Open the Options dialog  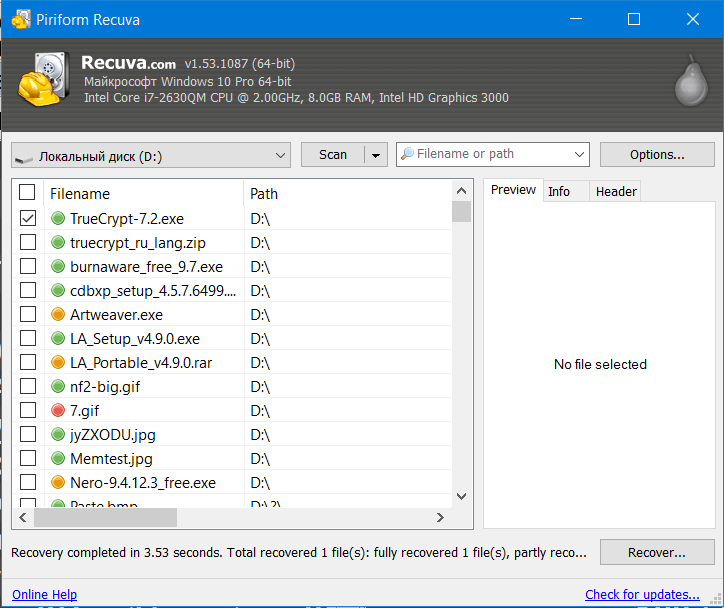[x=657, y=155]
